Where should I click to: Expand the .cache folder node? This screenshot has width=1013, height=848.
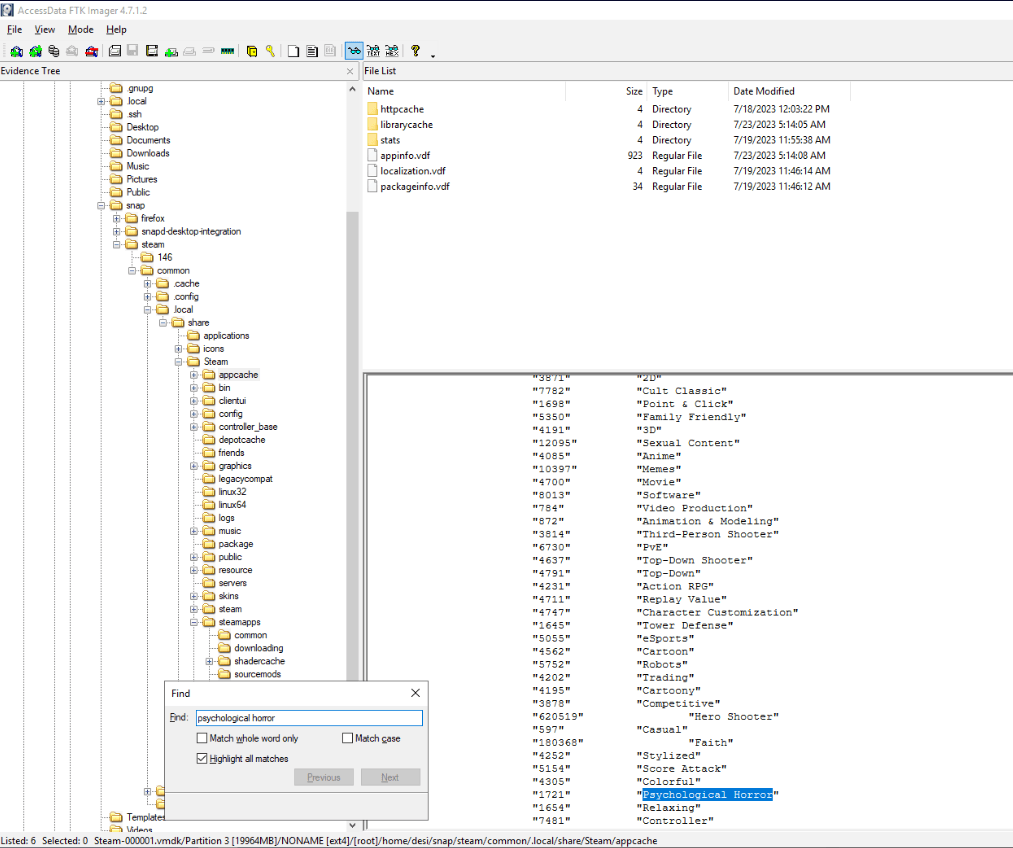tap(147, 284)
